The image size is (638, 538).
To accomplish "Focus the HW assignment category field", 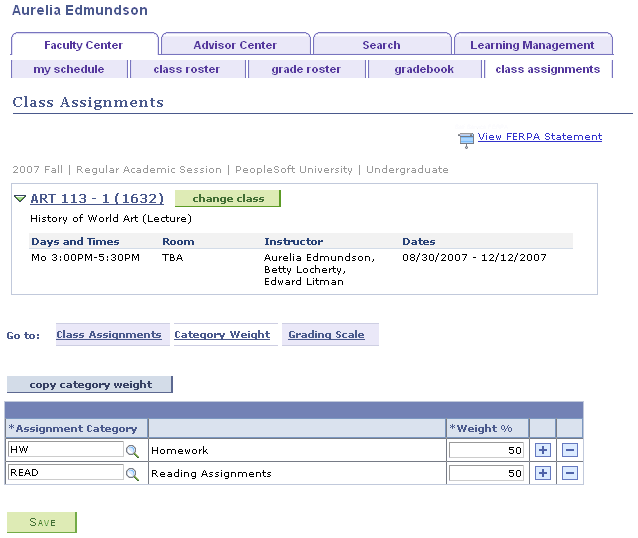I will click(x=66, y=450).
